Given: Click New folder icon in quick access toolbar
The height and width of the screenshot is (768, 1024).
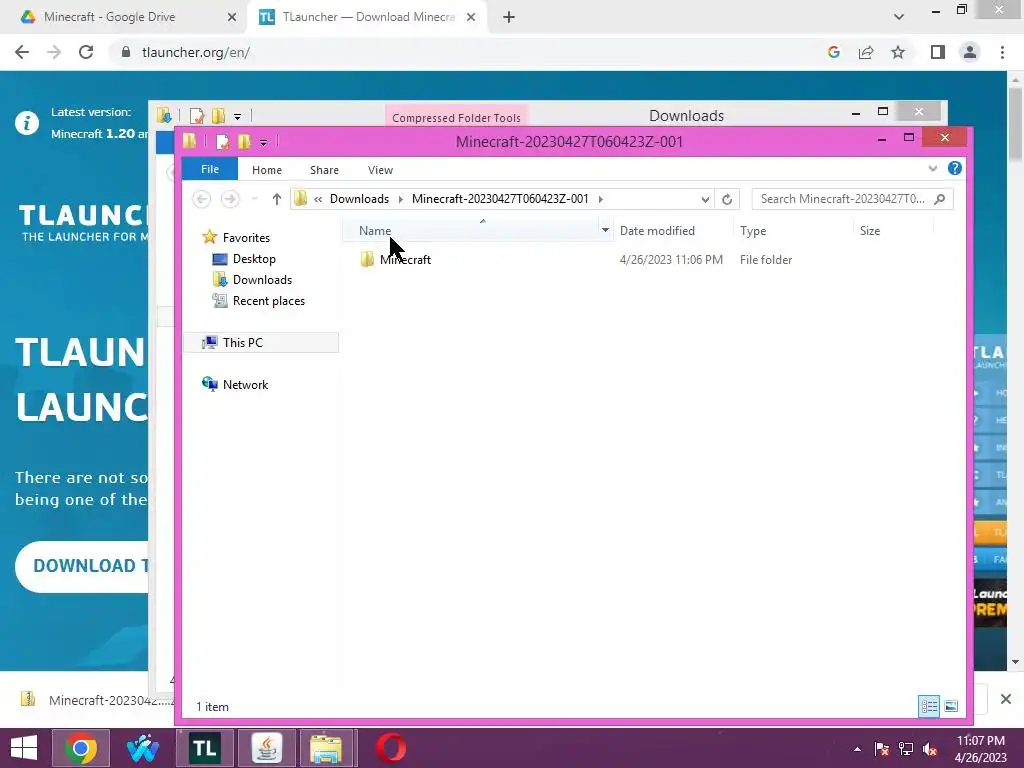Looking at the screenshot, I should click(244, 141).
